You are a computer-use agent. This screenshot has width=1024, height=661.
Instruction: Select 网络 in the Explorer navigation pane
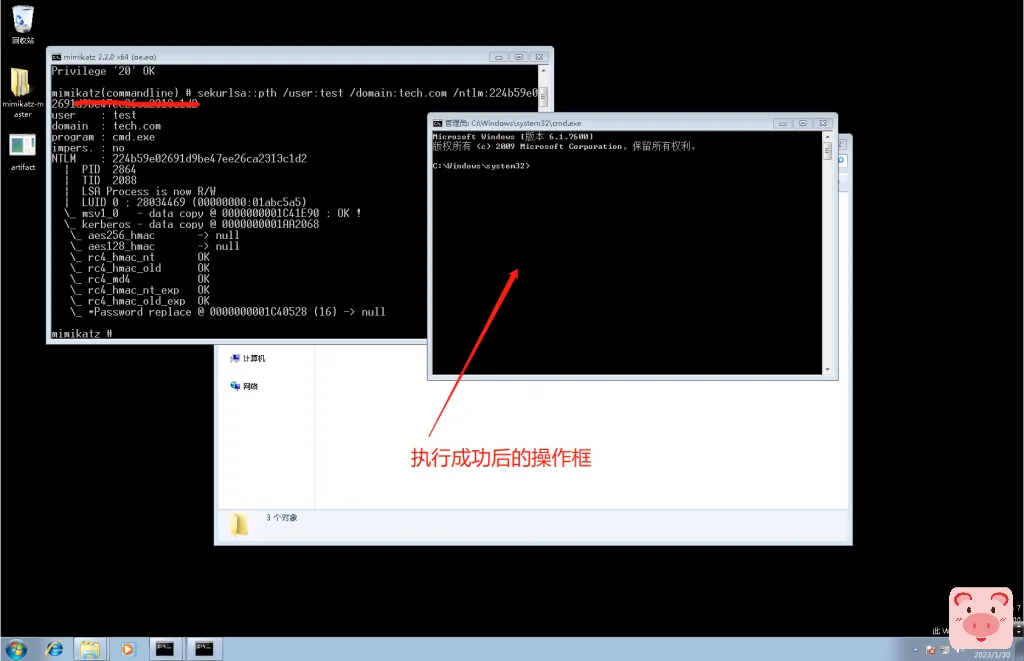(x=244, y=386)
